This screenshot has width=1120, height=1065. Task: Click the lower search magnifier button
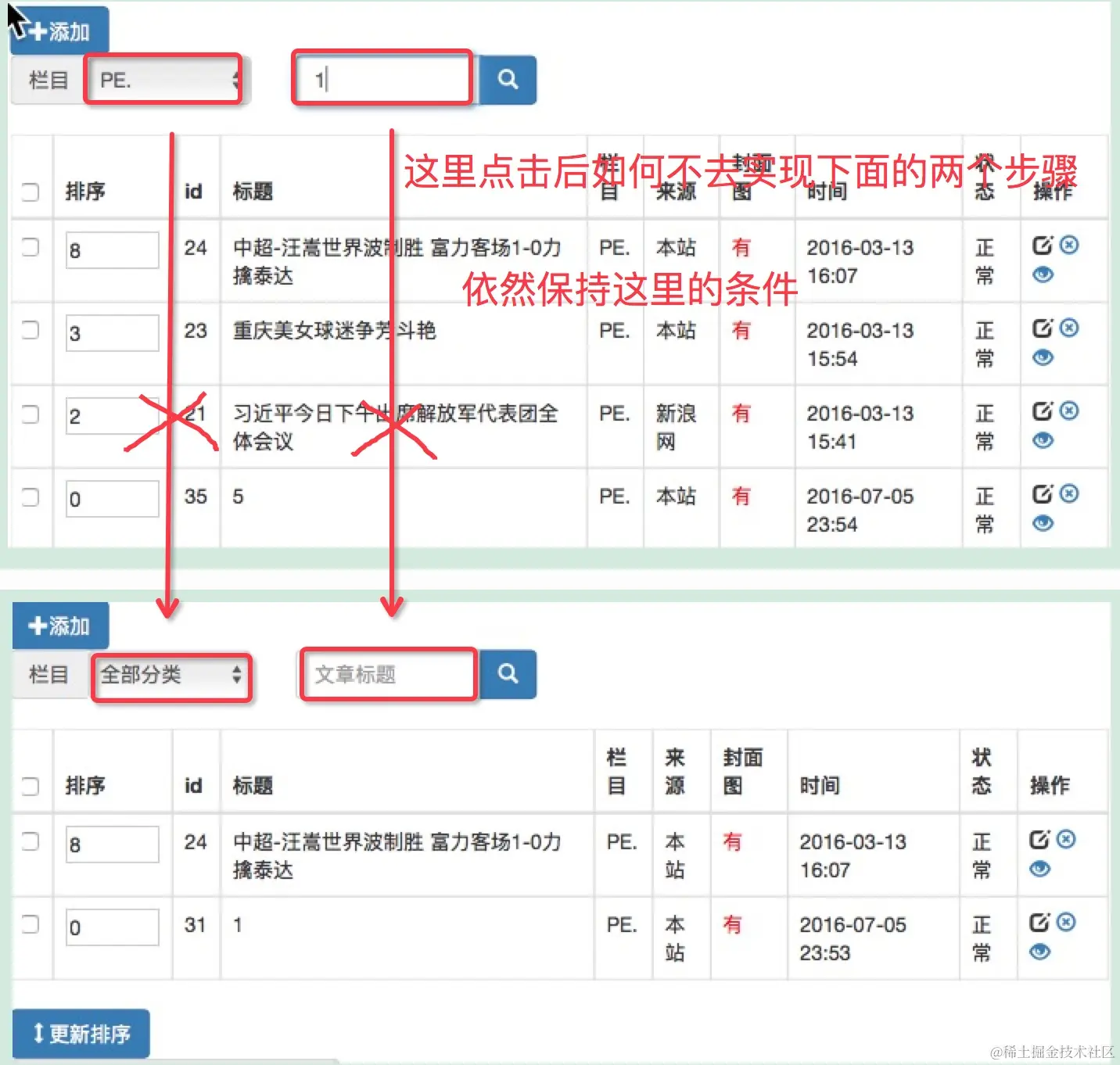508,673
